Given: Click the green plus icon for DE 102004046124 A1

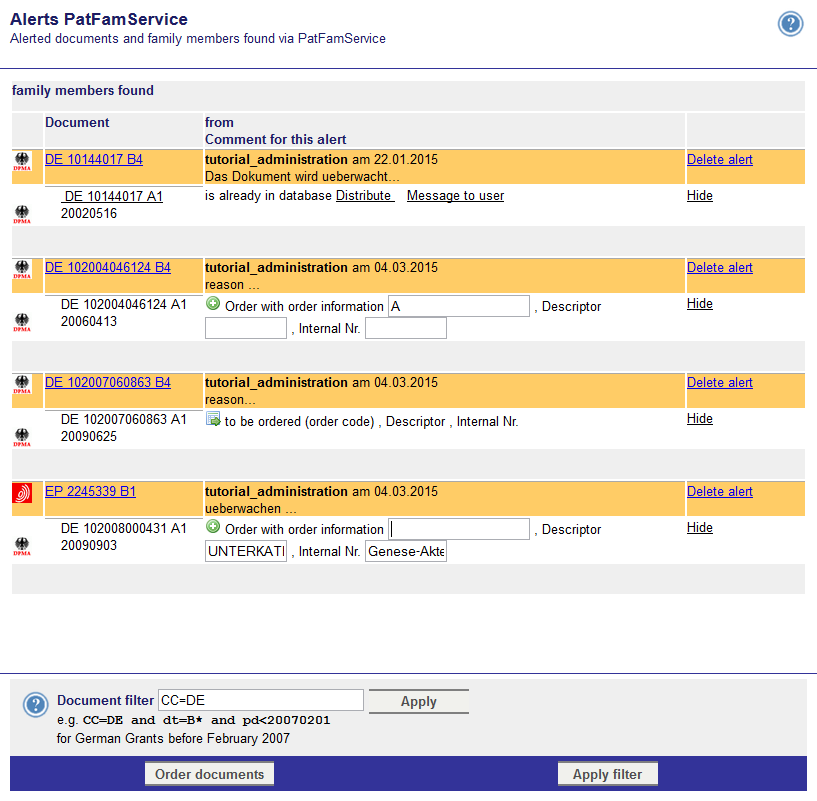Looking at the screenshot, I should [213, 305].
